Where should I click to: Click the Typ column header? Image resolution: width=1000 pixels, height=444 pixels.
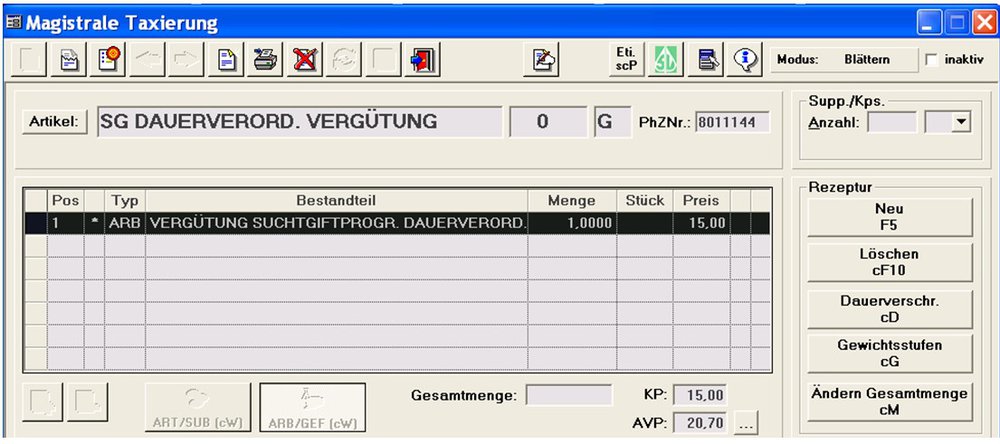pos(125,200)
